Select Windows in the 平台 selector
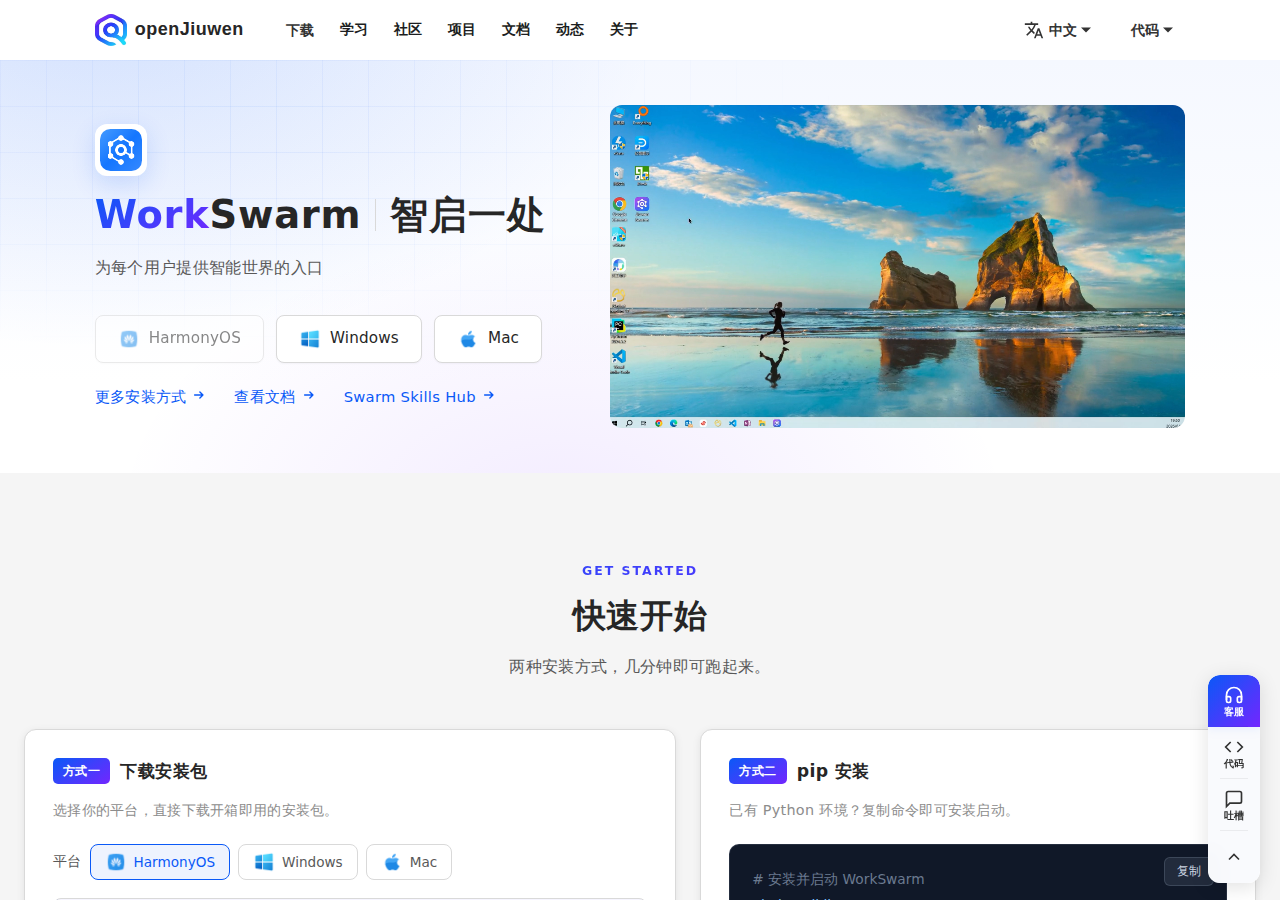The width and height of the screenshot is (1280, 900). 298,862
